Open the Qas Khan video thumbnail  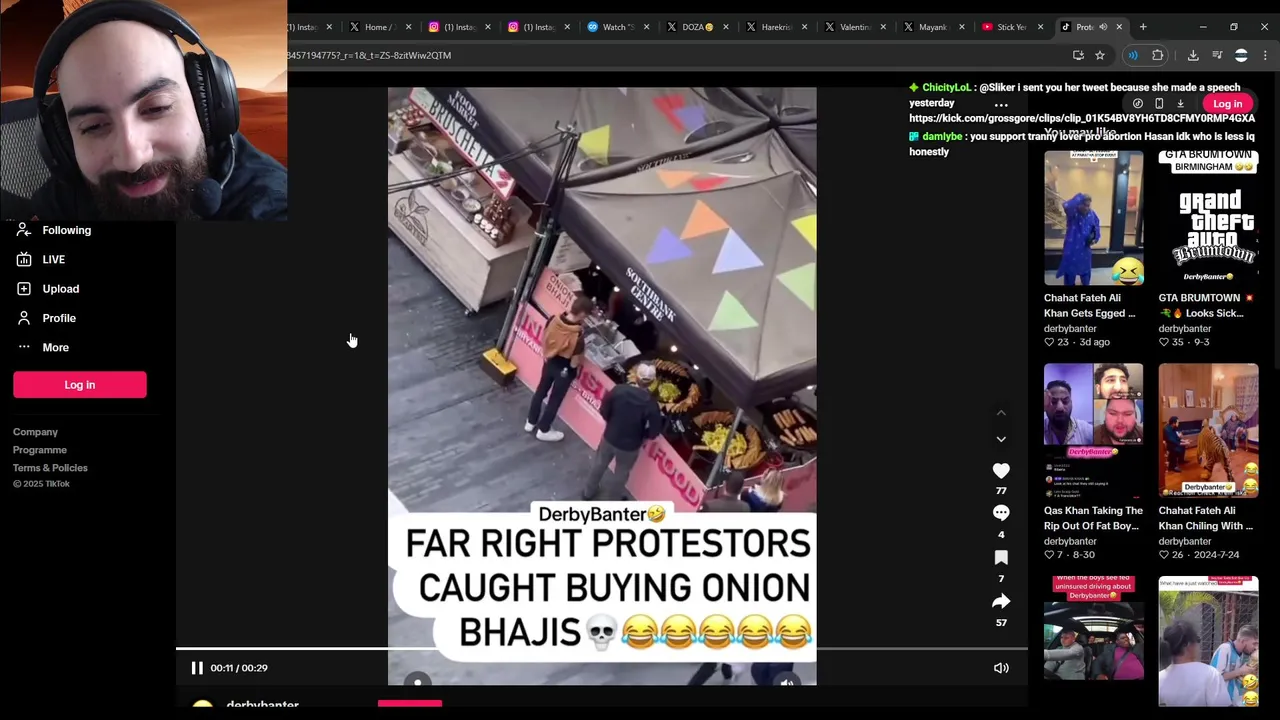pyautogui.click(x=1093, y=431)
